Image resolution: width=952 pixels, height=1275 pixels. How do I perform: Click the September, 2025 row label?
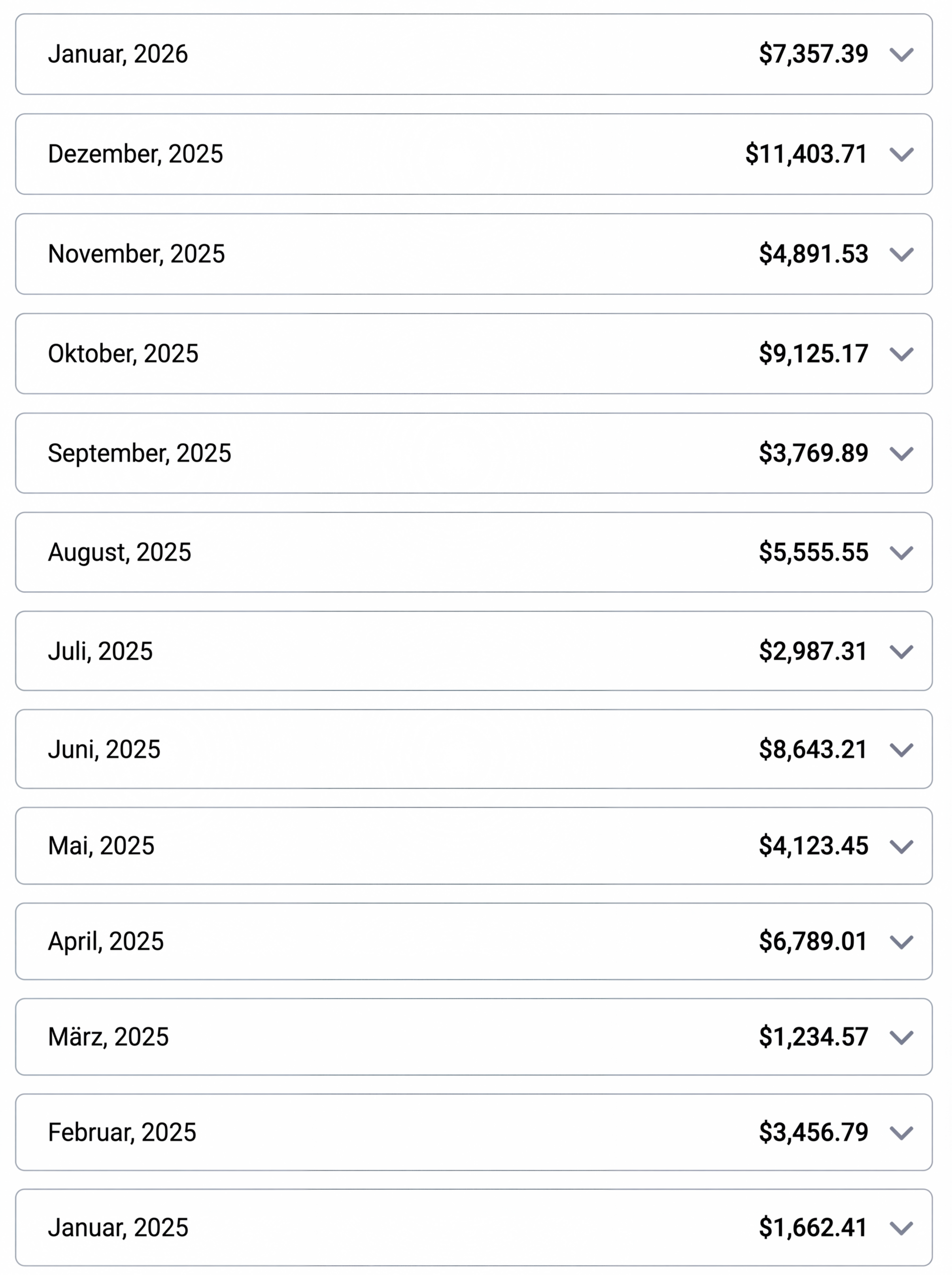click(x=139, y=453)
